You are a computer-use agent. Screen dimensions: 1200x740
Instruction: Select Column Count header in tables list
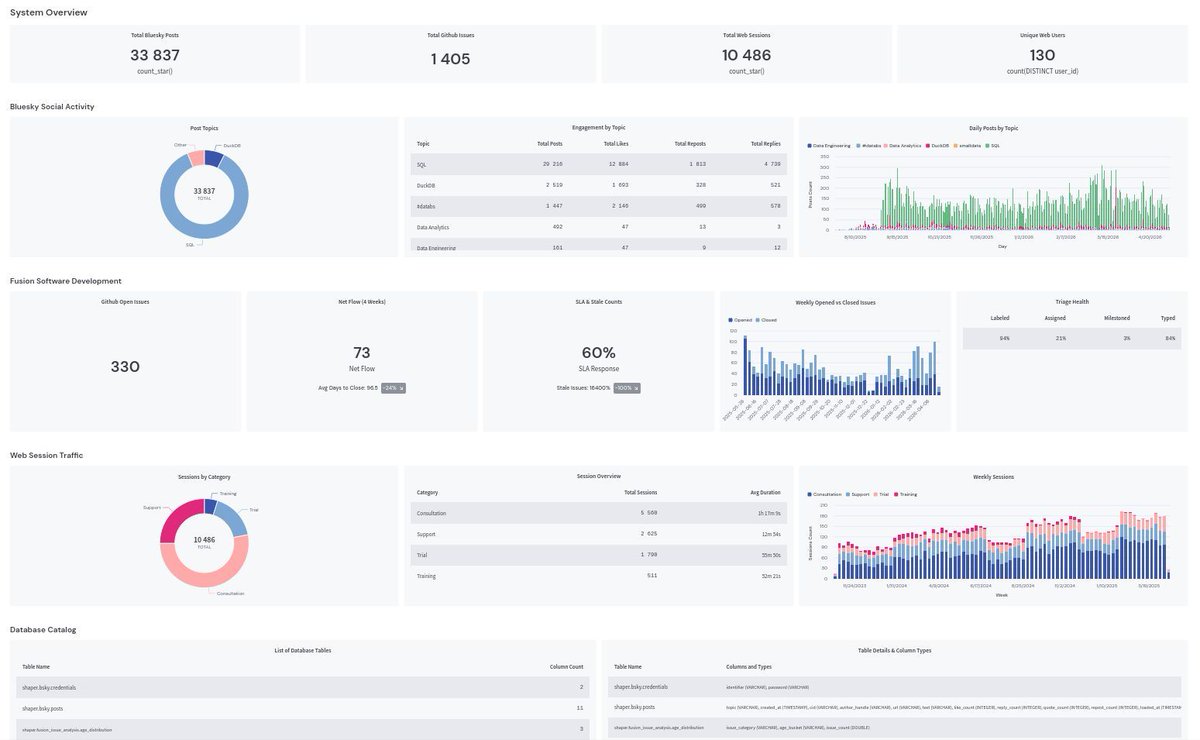(567, 667)
